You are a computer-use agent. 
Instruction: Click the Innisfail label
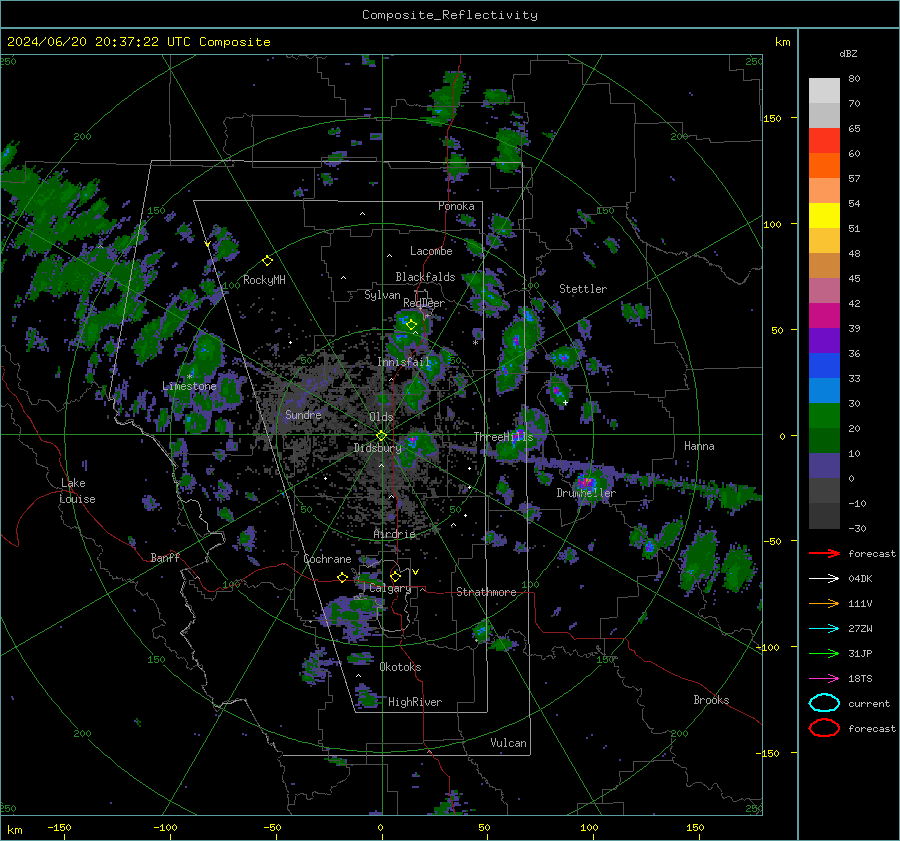(404, 362)
